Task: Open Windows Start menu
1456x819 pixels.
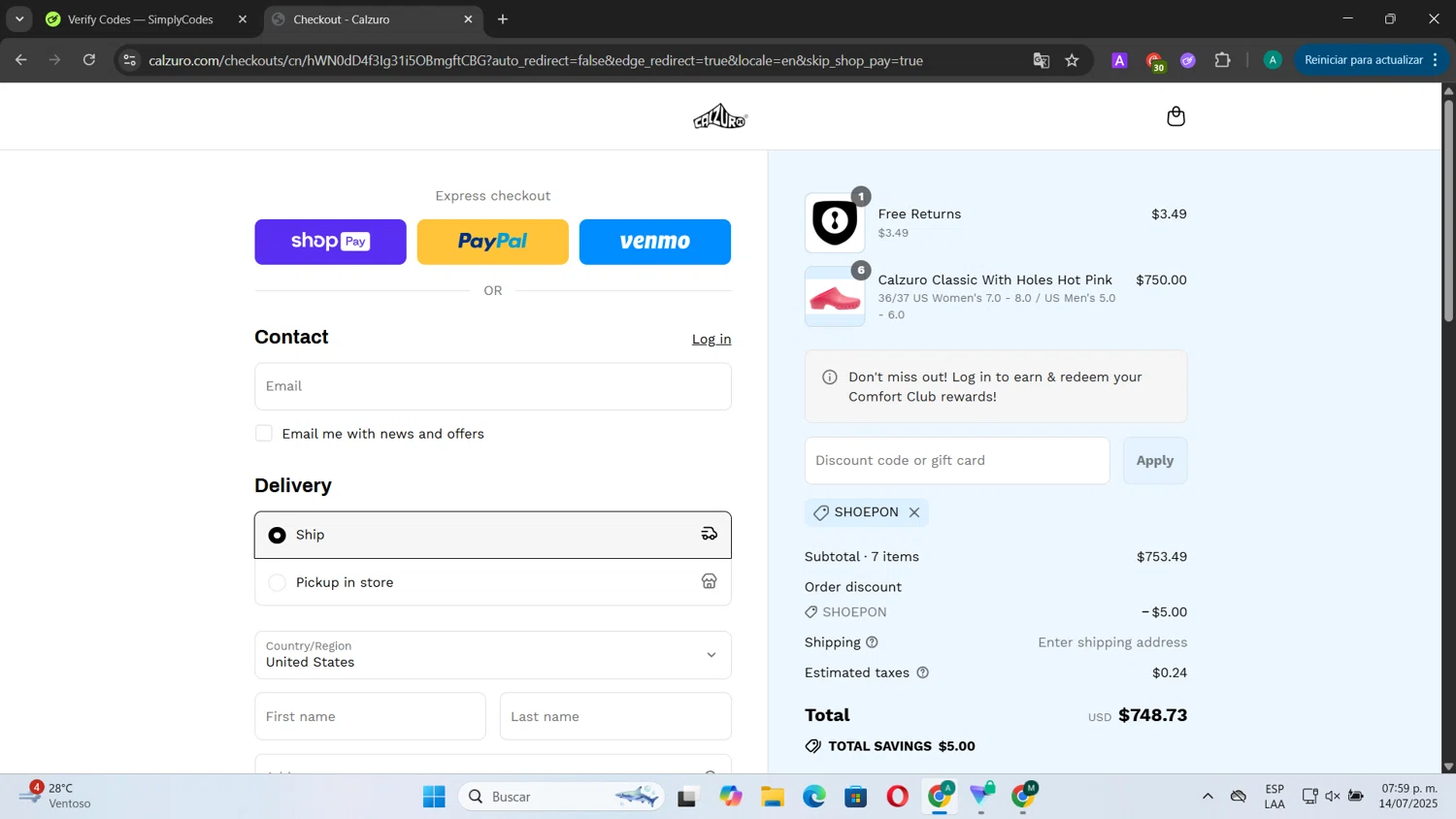Action: click(x=434, y=797)
